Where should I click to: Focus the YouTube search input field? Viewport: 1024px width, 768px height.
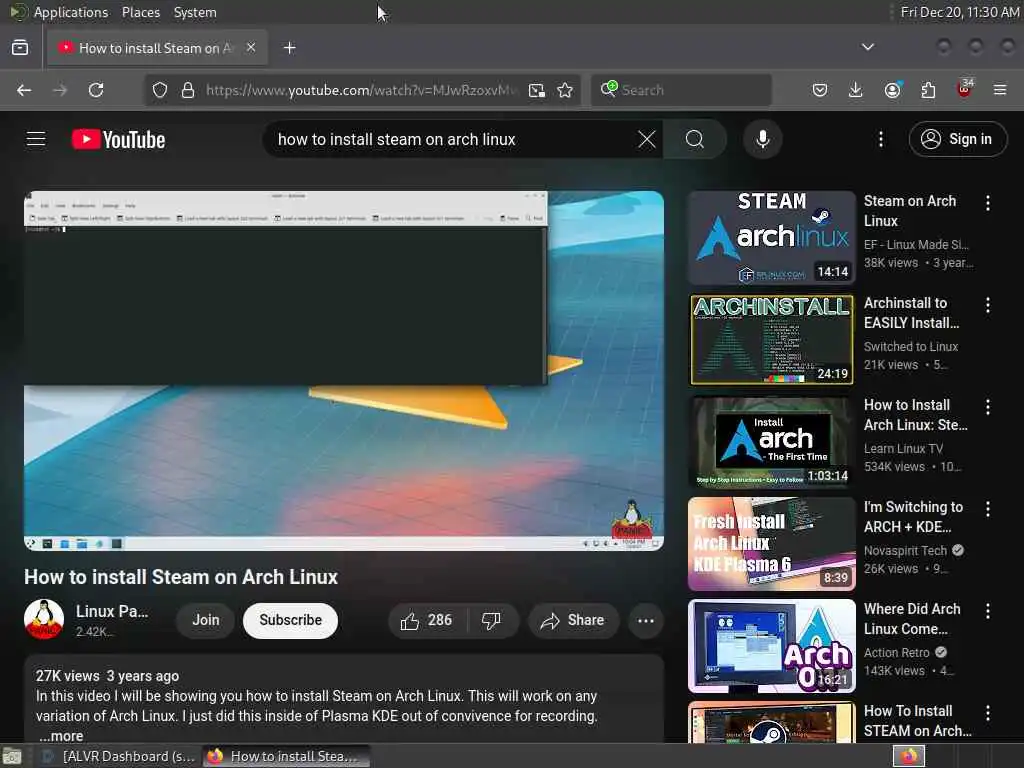point(453,139)
